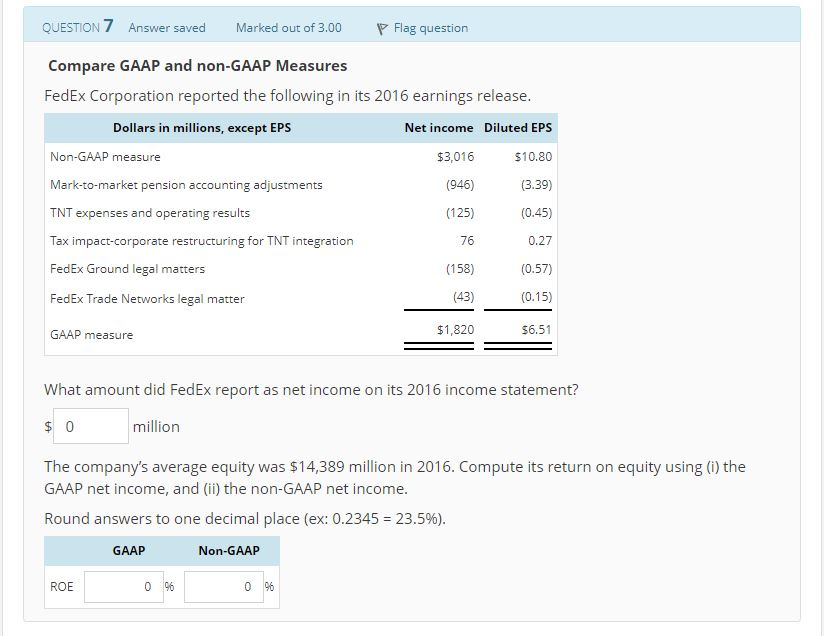Click the $3,016 net income value
Viewport: 824px width, 636px height.
455,157
